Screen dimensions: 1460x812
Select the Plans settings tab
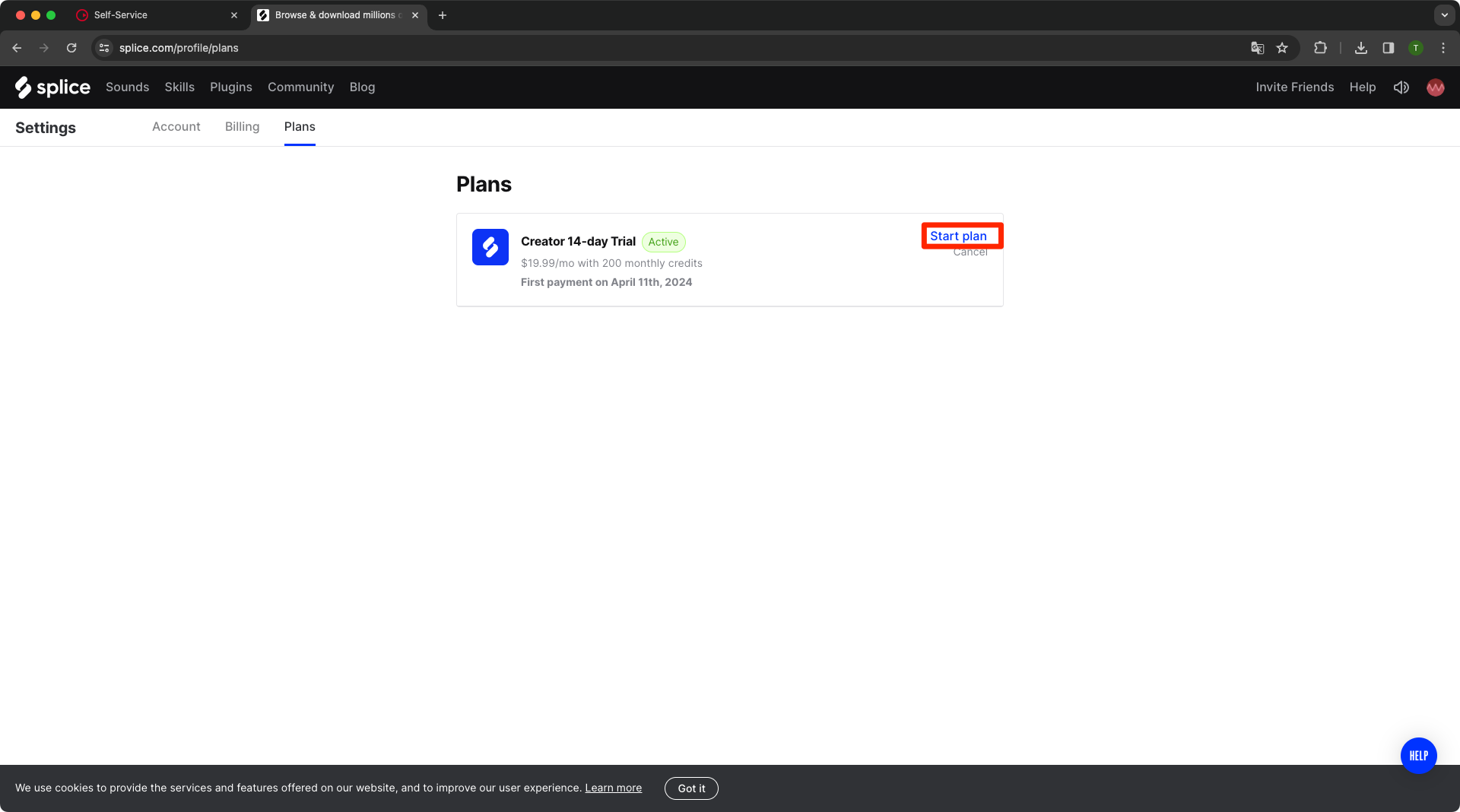(x=300, y=127)
